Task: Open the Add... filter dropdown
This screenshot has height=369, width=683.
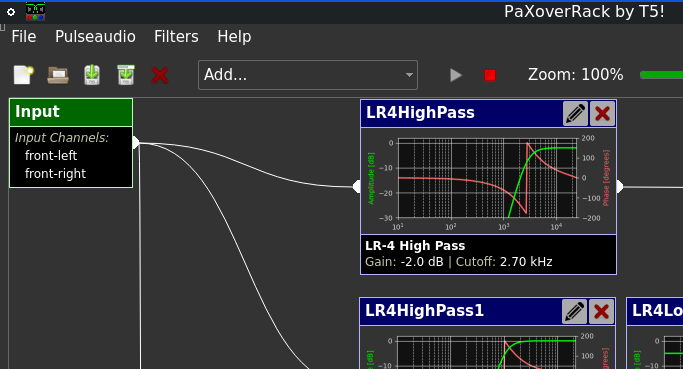Action: (x=308, y=75)
